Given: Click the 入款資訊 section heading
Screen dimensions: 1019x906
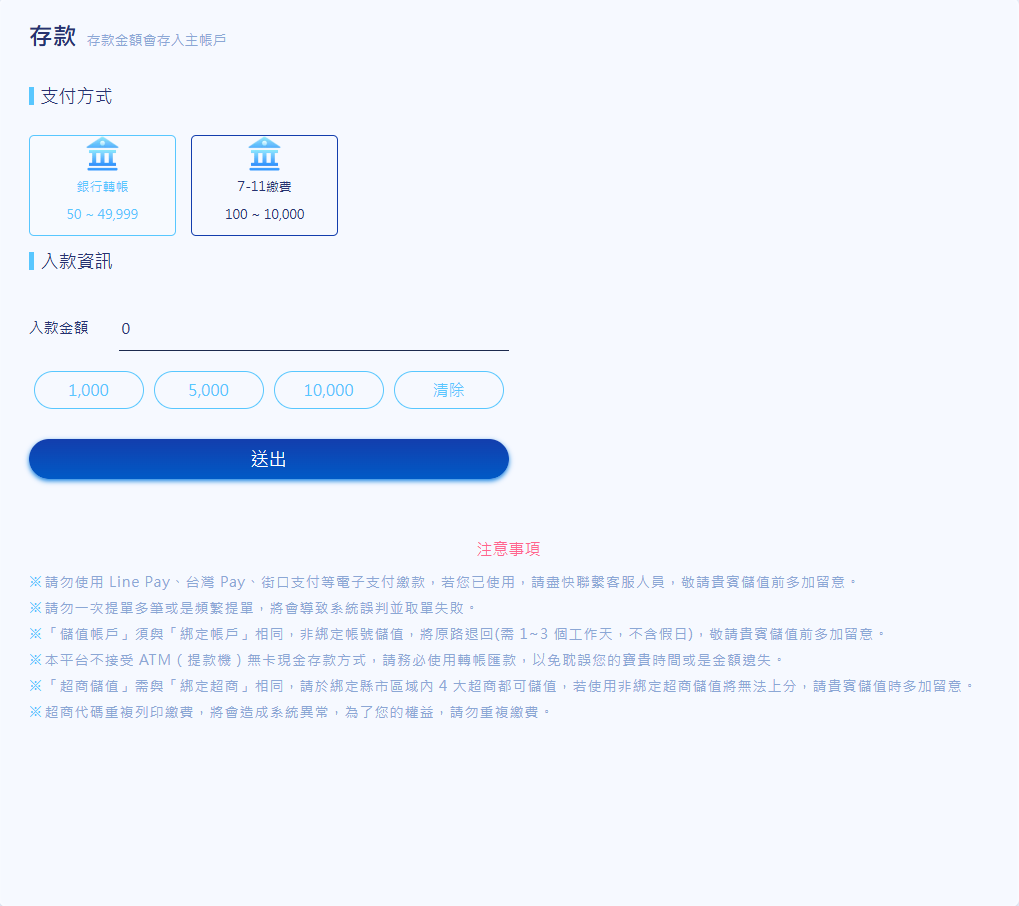Looking at the screenshot, I should pyautogui.click(x=76, y=262).
